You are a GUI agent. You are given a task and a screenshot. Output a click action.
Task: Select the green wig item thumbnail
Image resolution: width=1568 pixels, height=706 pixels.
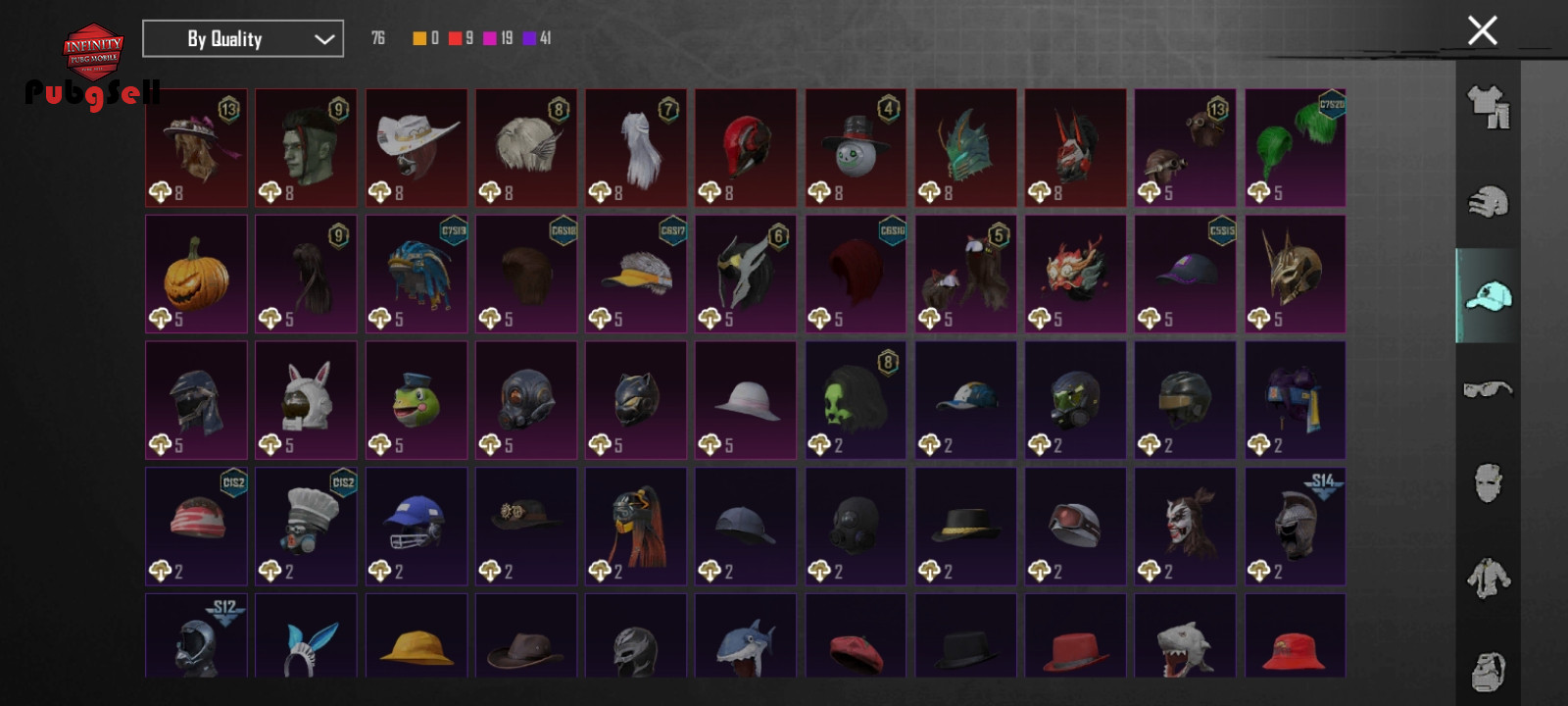tap(1296, 148)
